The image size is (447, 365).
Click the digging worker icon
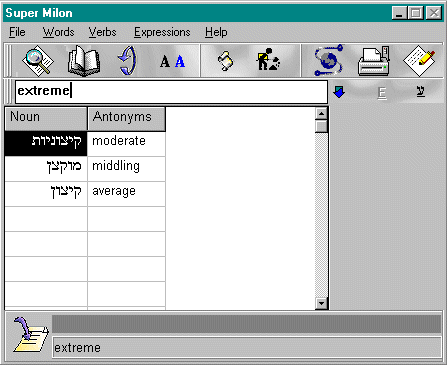click(x=268, y=60)
